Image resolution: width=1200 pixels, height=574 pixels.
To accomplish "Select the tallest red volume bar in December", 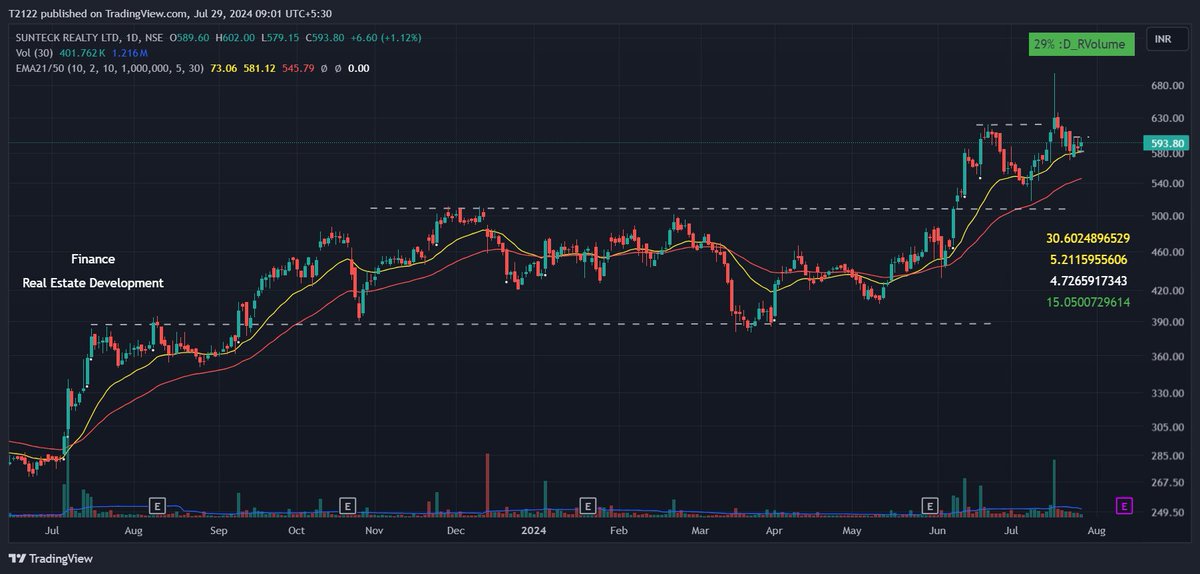I will click(x=487, y=485).
